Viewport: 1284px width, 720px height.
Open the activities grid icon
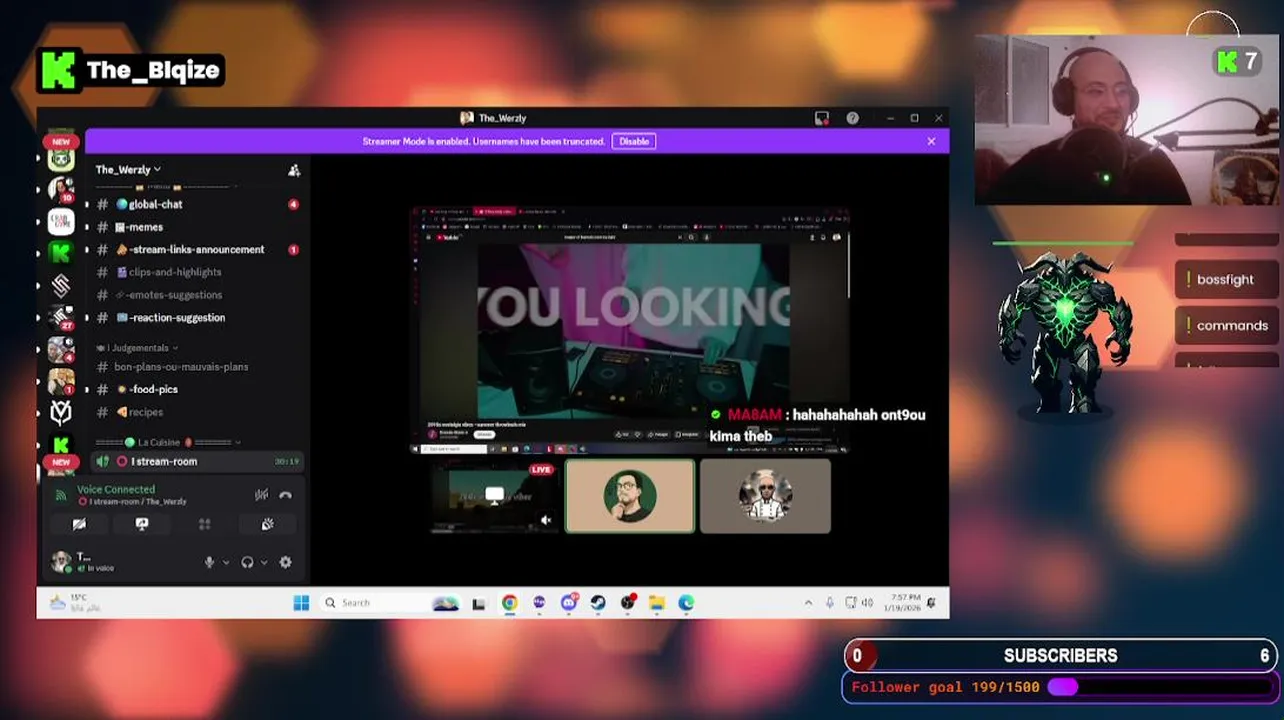[x=205, y=524]
